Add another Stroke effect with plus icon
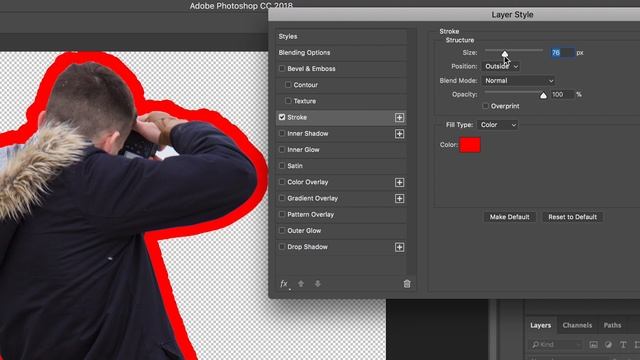640x360 pixels. point(399,118)
